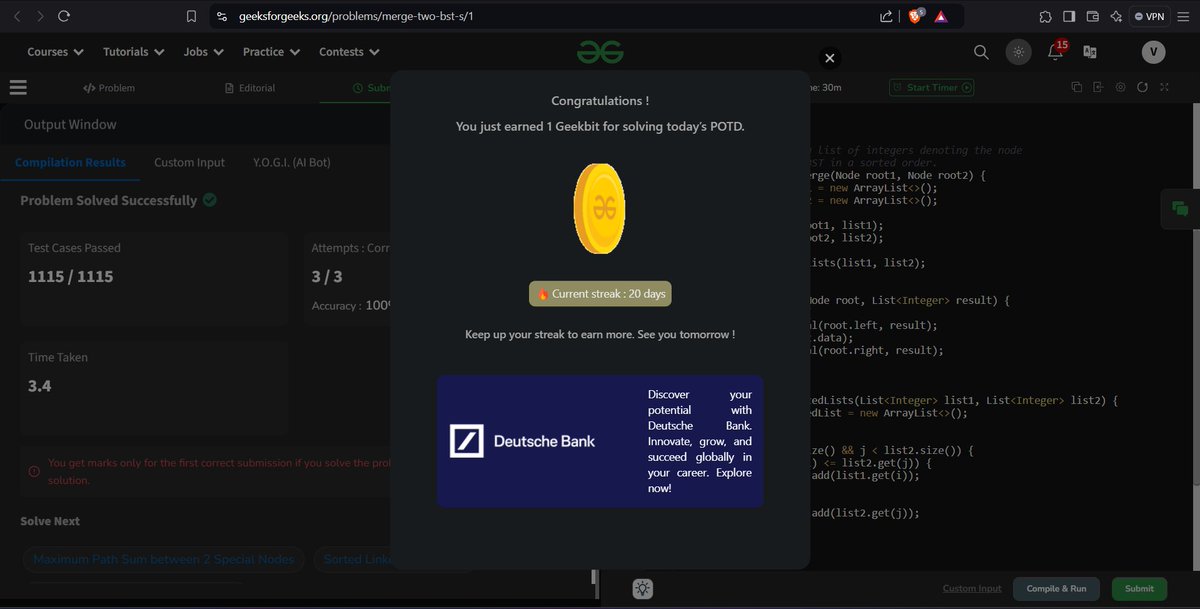Viewport: 1200px width, 609px height.
Task: Click the browser back arrow
Action: pyautogui.click(x=15, y=16)
